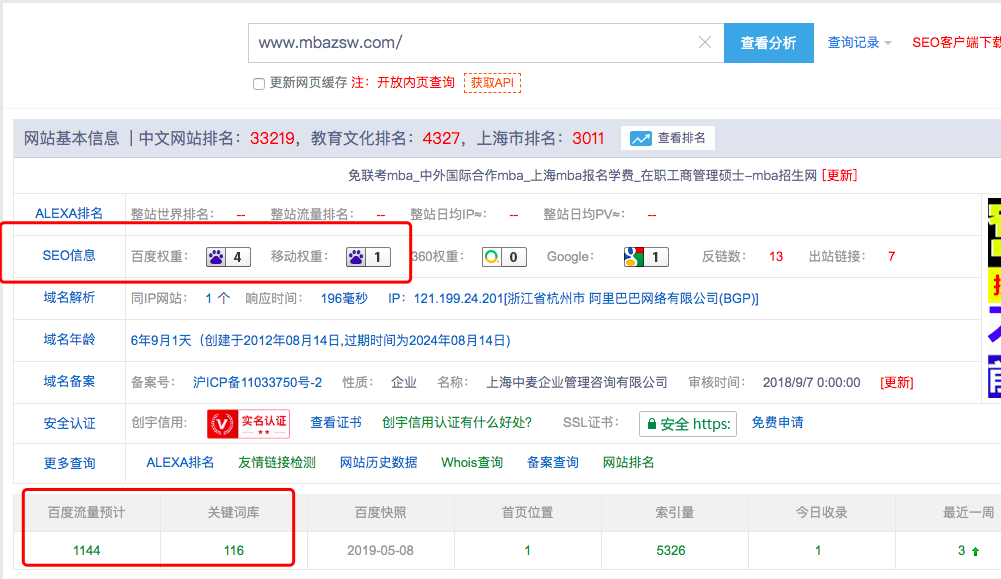Screen dimensions: 1001x579
Task: Click the 查看分析 button
Action: click(x=769, y=43)
